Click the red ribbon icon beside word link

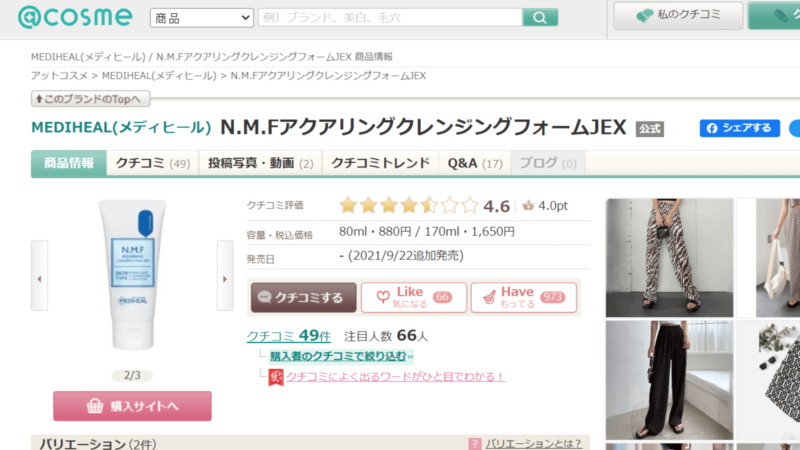point(276,378)
